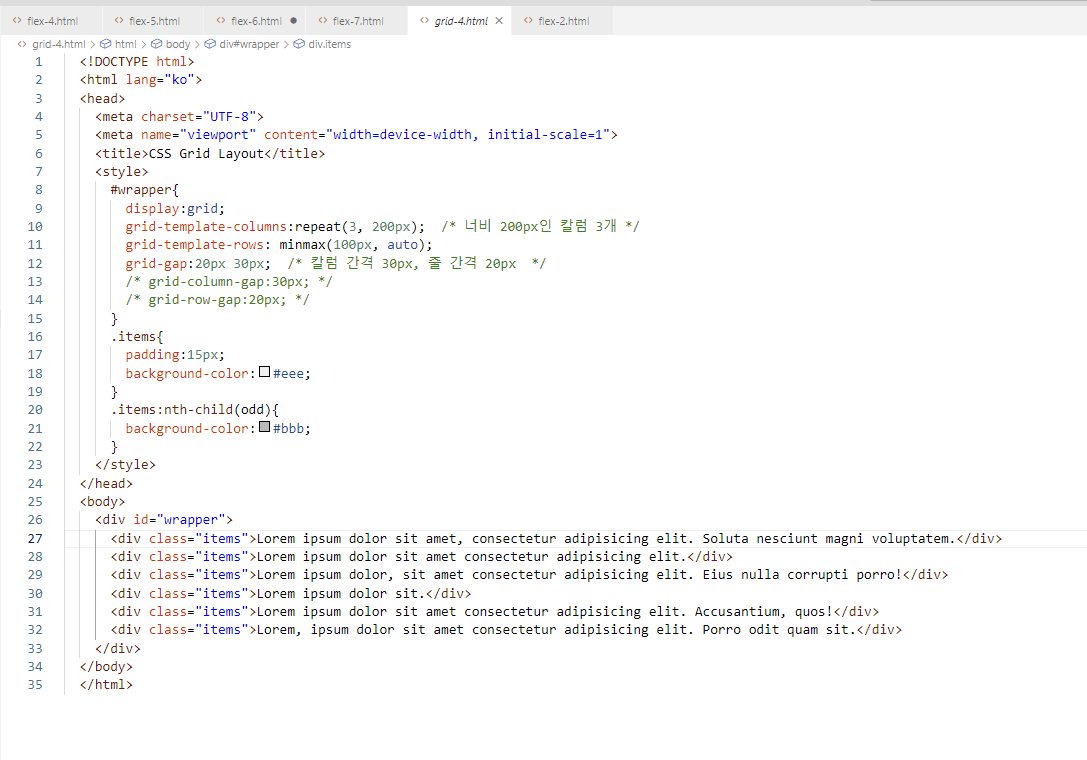Click the HTML file icon on grid-4.html tab
The image size is (1087, 760).
[x=424, y=21]
